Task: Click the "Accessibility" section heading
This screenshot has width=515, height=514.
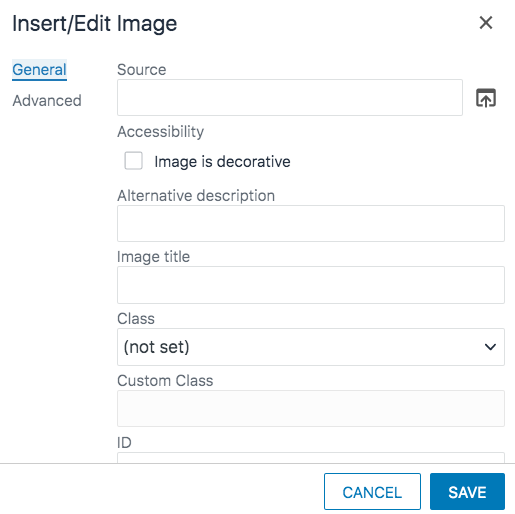Action: tap(160, 132)
